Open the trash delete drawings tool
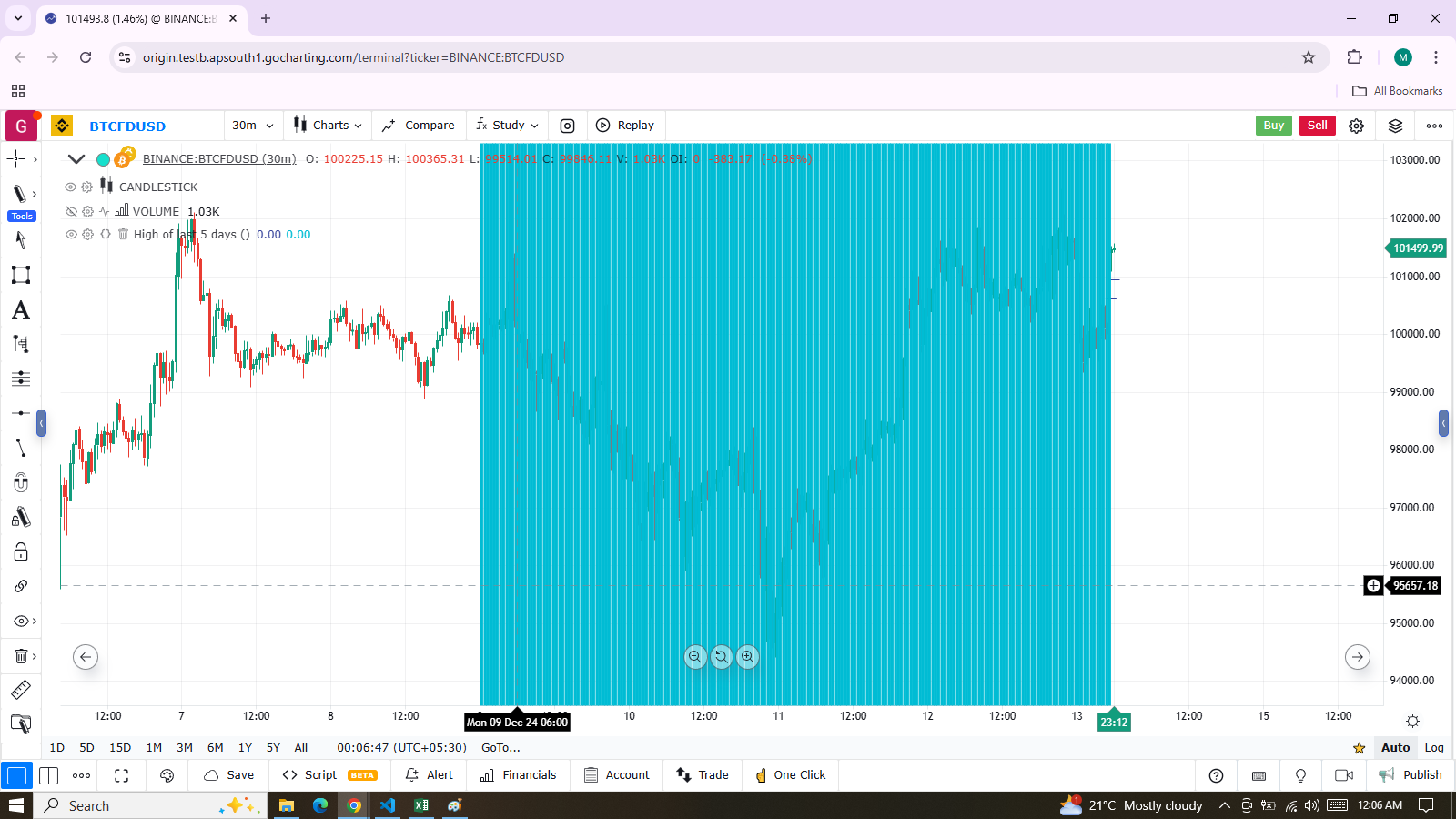Screen dimensions: 1456x819 pos(20,656)
